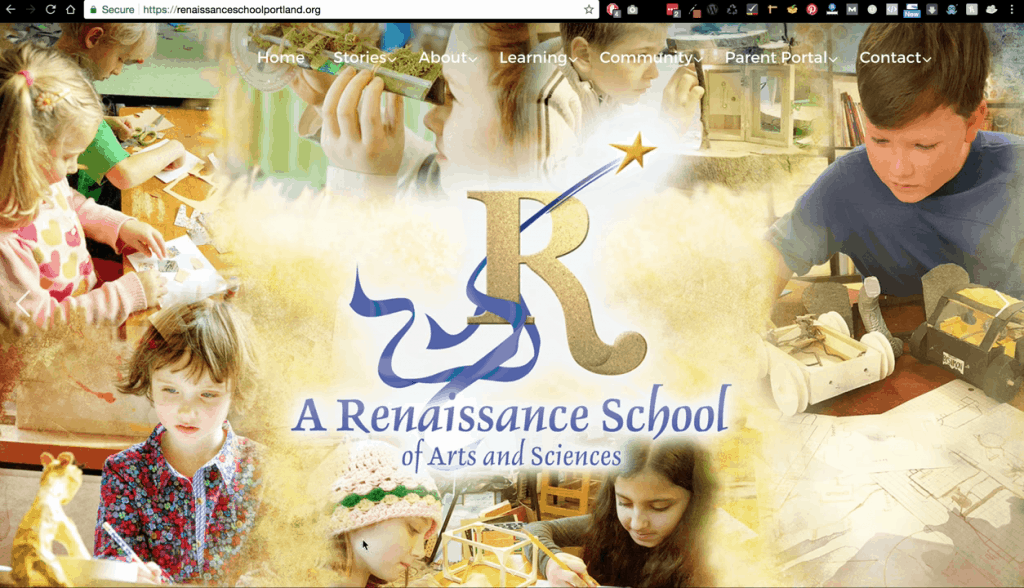Open the mustache face extension icon
Screen dimensions: 1024x588
[x=952, y=9]
